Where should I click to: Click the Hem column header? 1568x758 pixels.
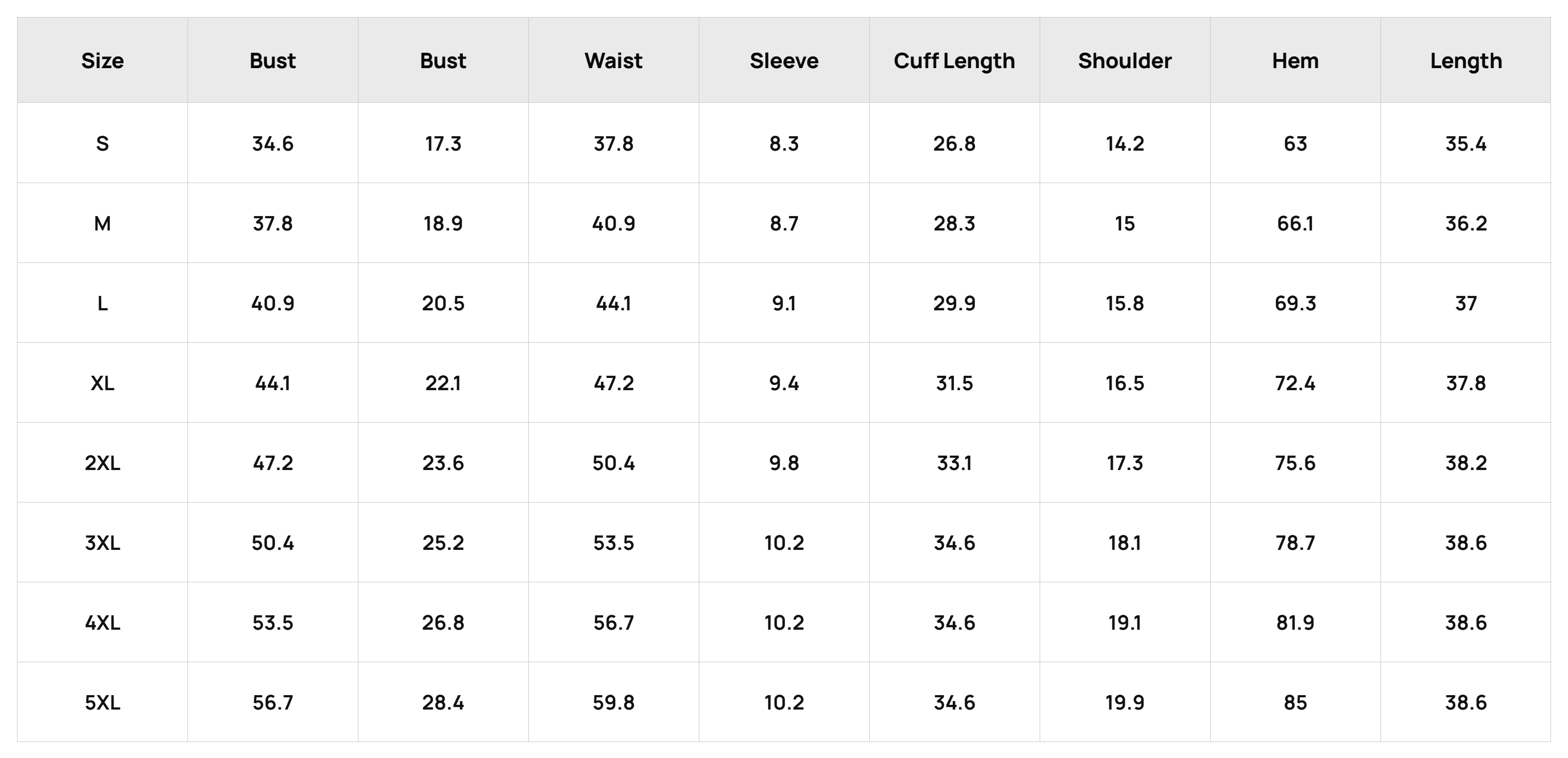coord(1295,60)
